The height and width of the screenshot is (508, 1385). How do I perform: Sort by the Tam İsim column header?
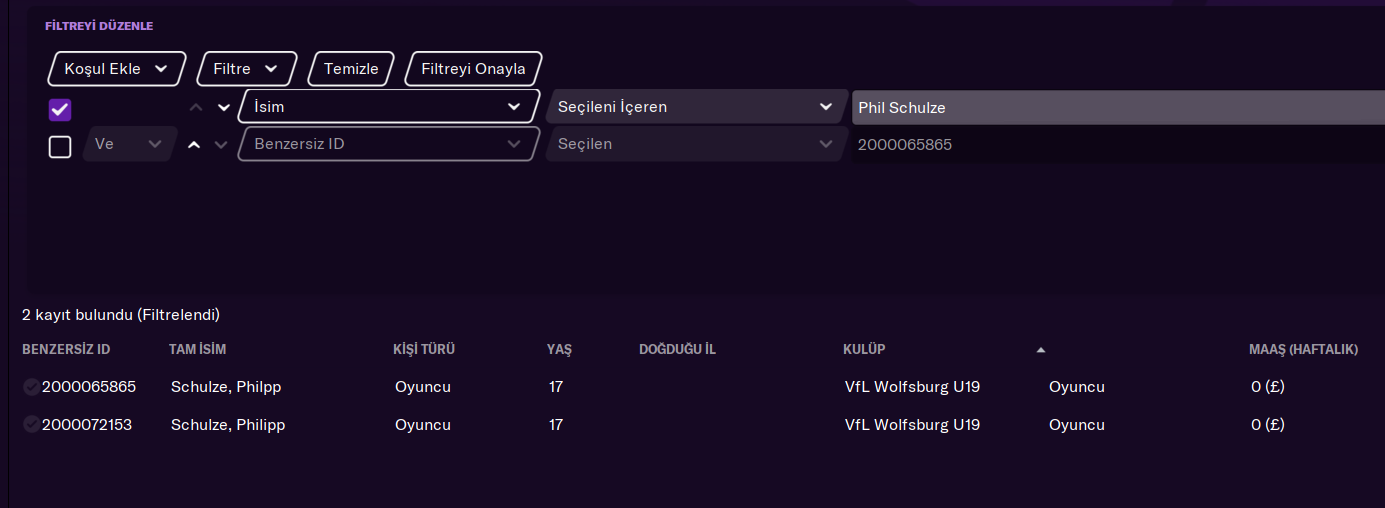point(205,350)
